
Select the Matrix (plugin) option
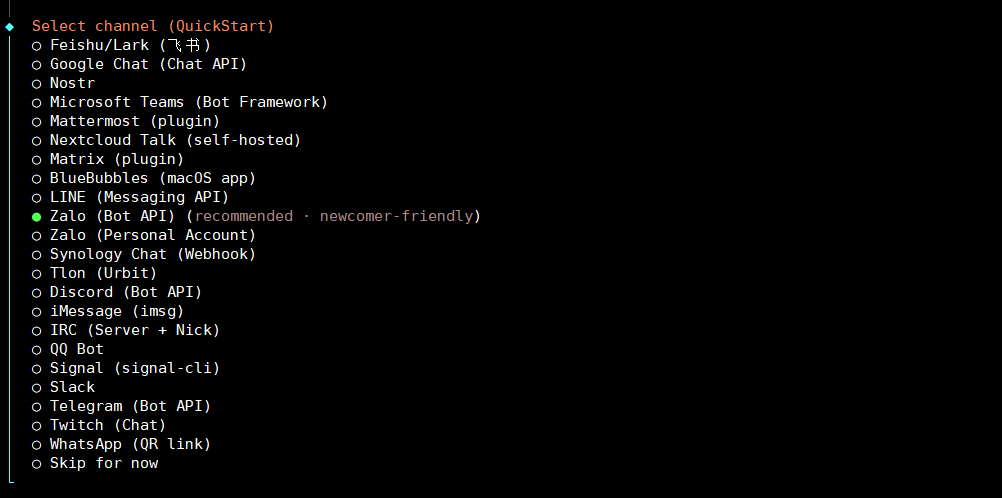[x=116, y=159]
